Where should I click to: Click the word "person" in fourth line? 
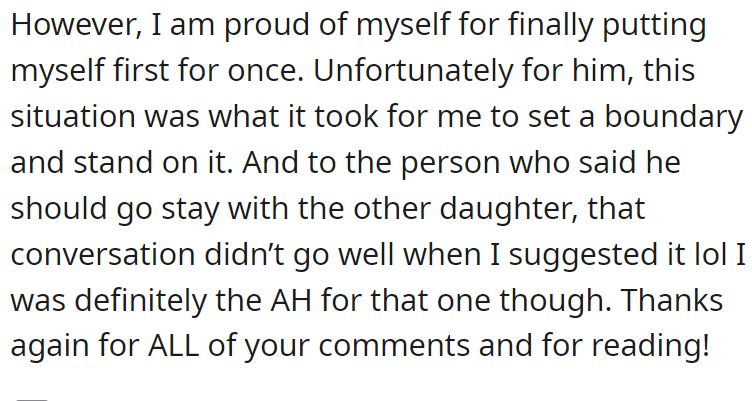450,165
